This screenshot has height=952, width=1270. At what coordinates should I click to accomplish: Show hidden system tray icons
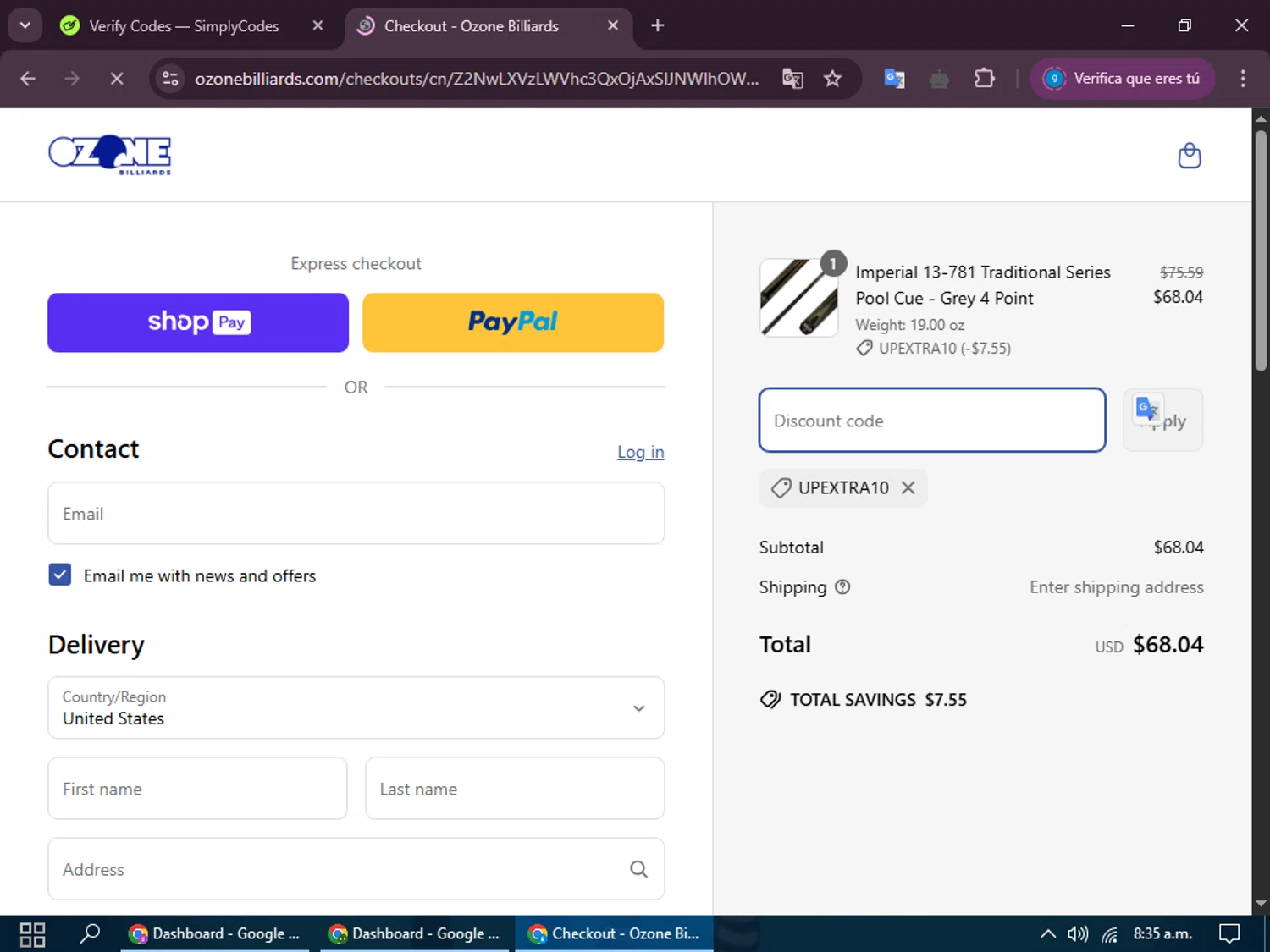point(1047,934)
